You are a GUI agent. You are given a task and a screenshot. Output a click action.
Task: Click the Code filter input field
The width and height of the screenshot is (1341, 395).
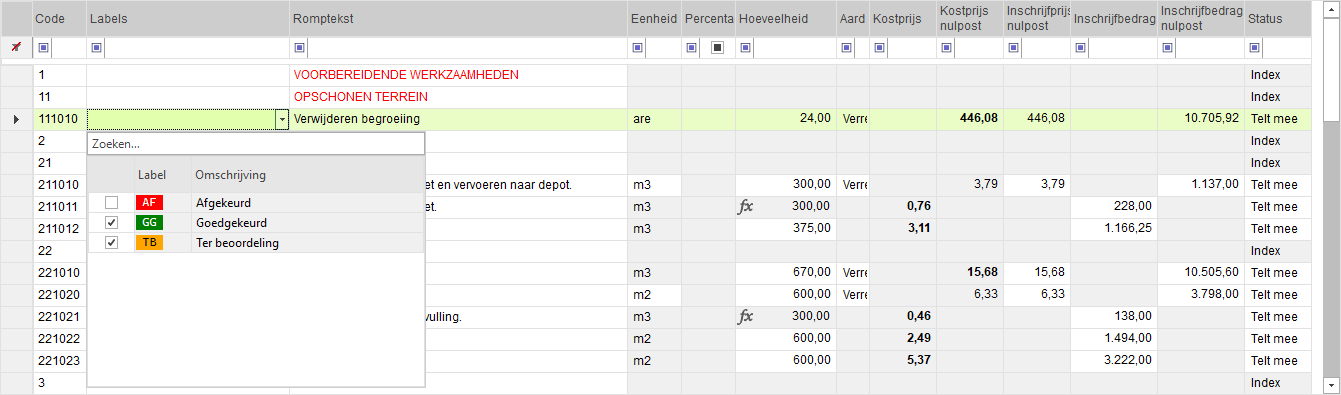click(x=68, y=48)
